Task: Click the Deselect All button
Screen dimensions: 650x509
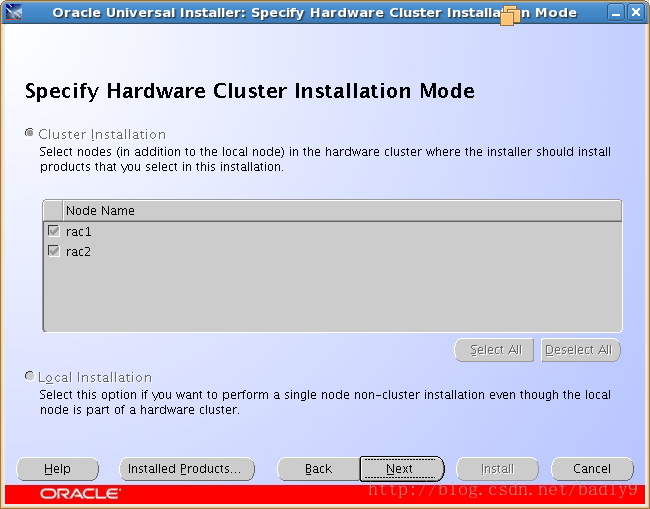Action: point(581,350)
